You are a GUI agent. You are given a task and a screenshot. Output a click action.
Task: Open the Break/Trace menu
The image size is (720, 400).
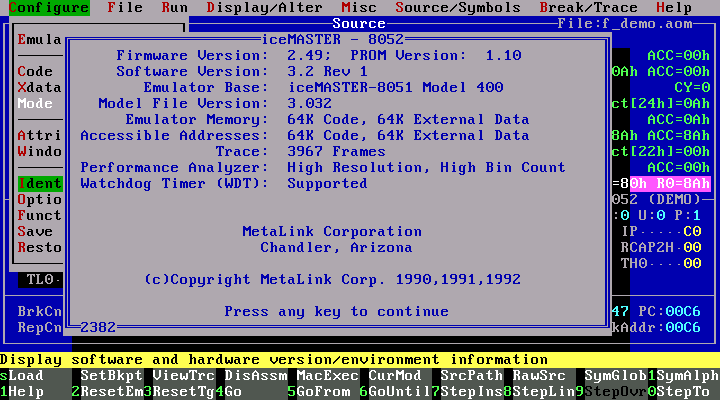point(588,8)
